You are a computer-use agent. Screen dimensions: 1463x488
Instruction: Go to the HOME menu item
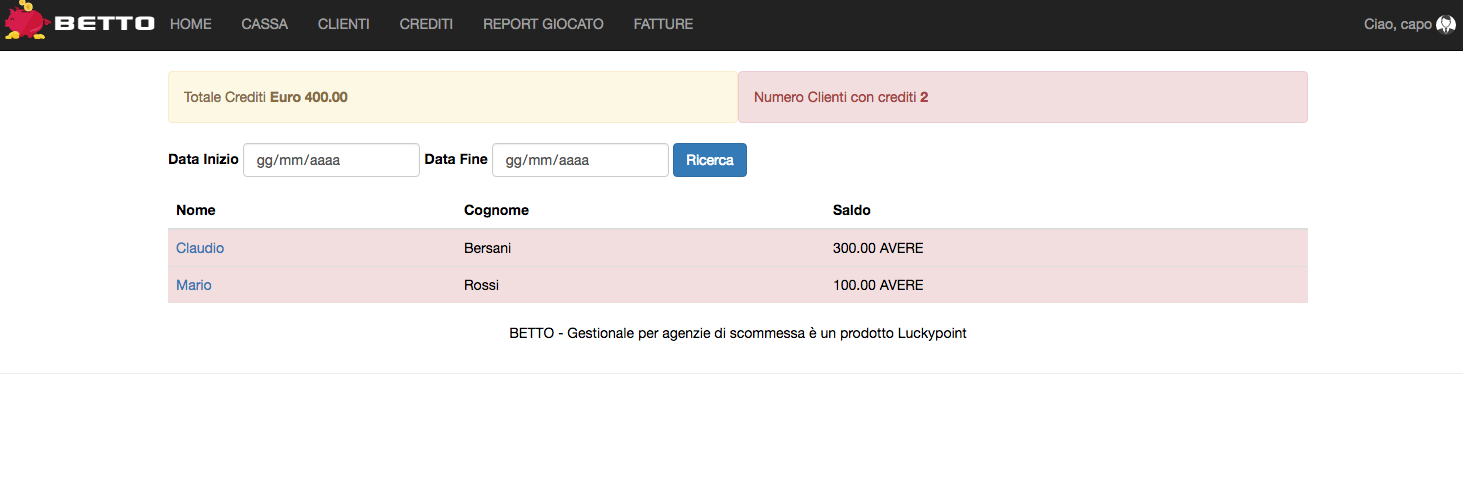coord(191,24)
